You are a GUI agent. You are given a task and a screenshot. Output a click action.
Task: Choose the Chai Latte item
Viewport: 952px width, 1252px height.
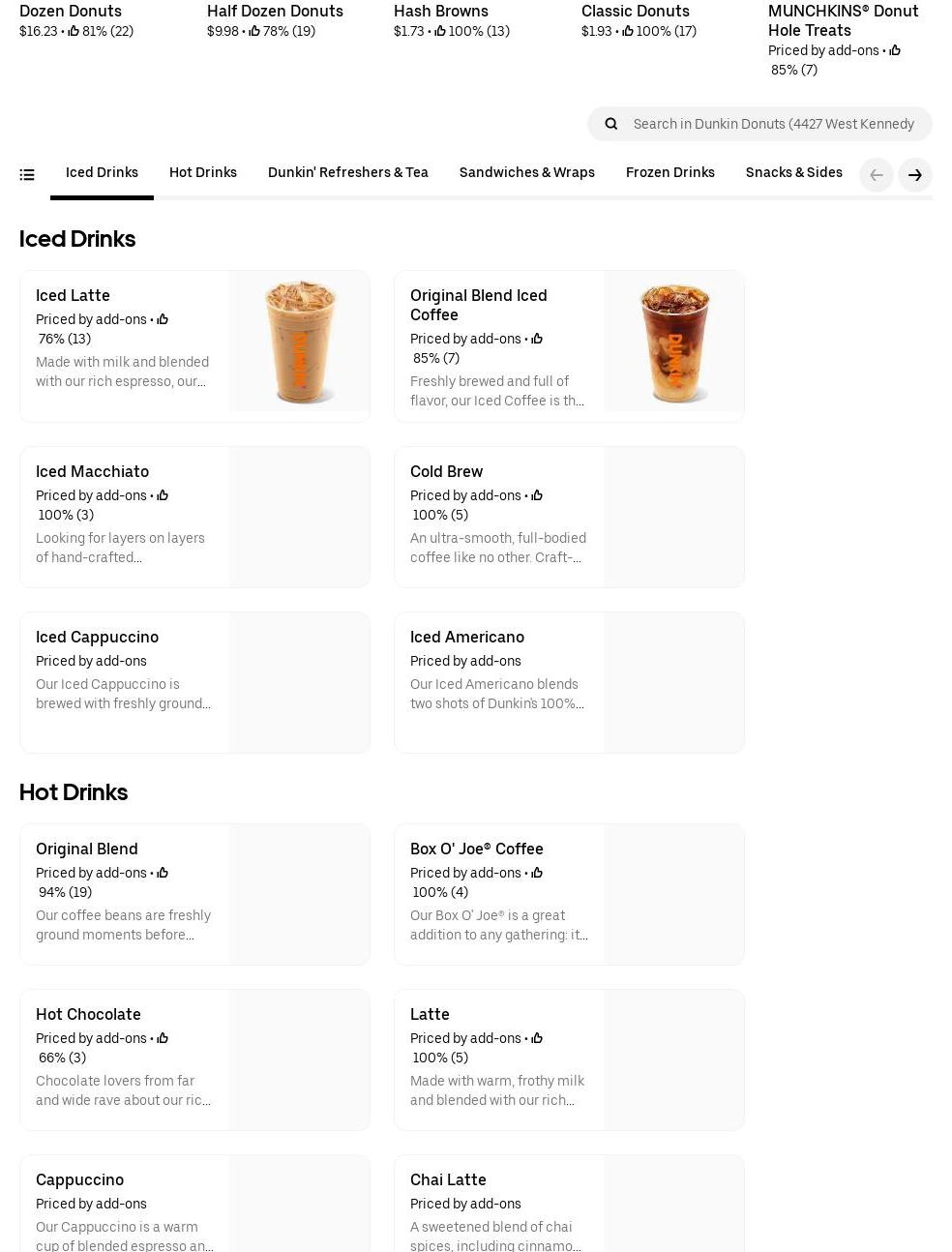[569, 1203]
